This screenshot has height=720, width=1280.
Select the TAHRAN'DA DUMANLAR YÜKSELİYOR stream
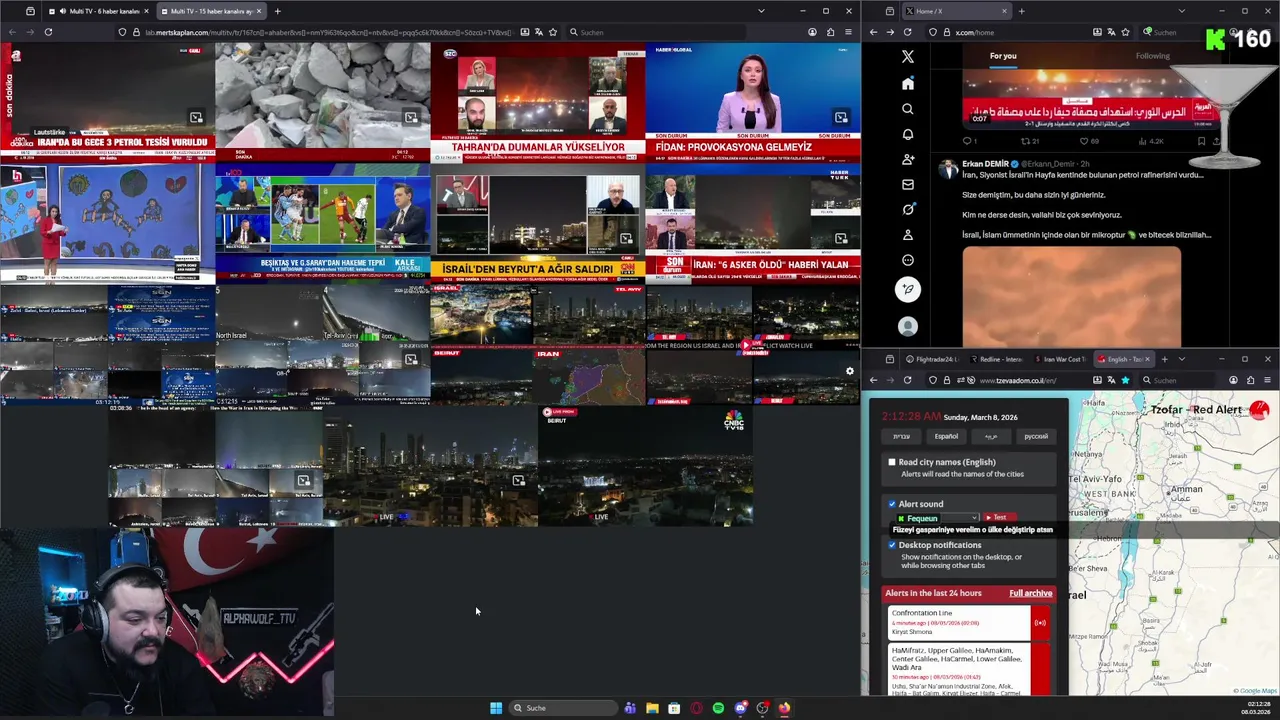pyautogui.click(x=538, y=101)
